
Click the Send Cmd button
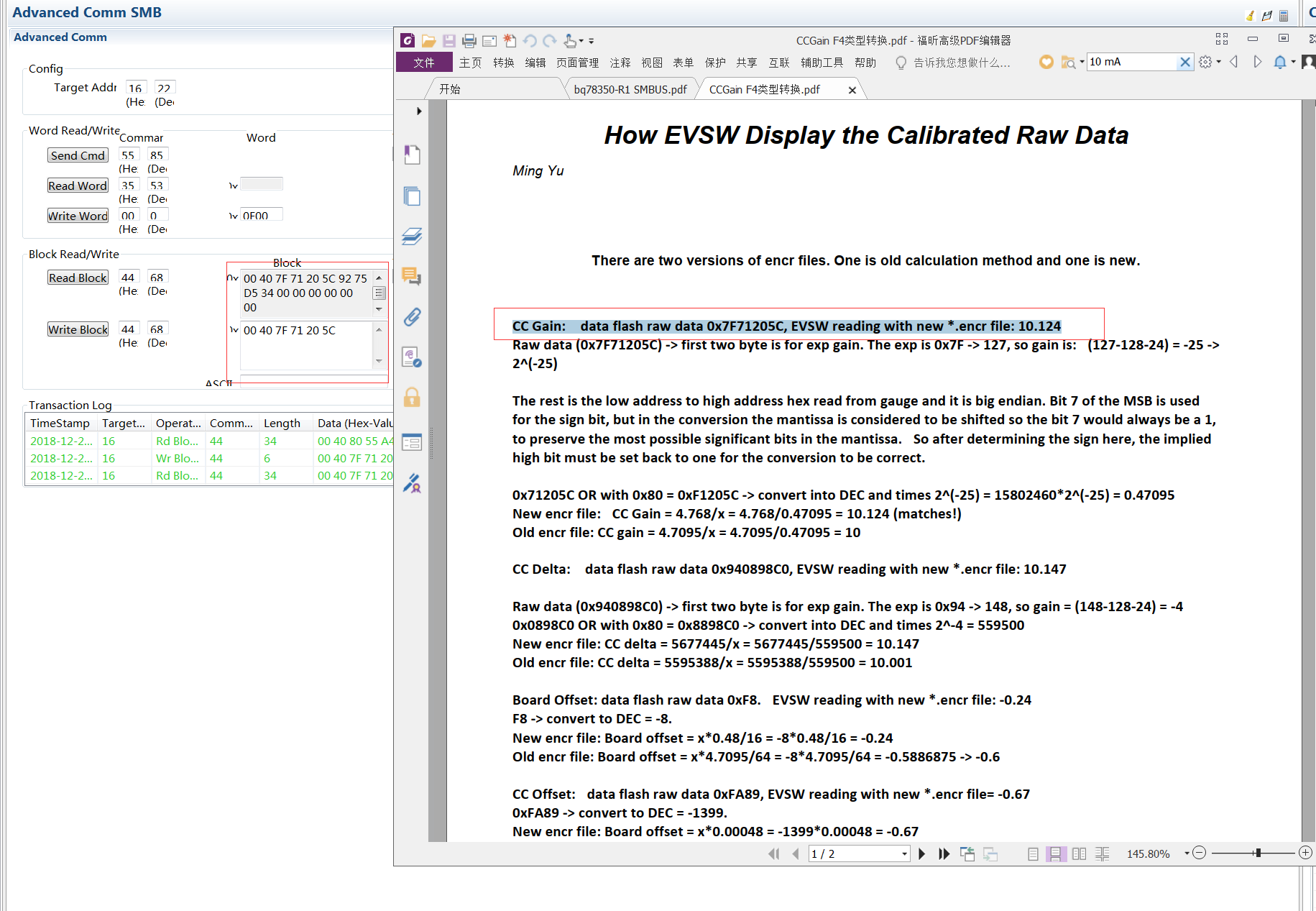pos(78,155)
